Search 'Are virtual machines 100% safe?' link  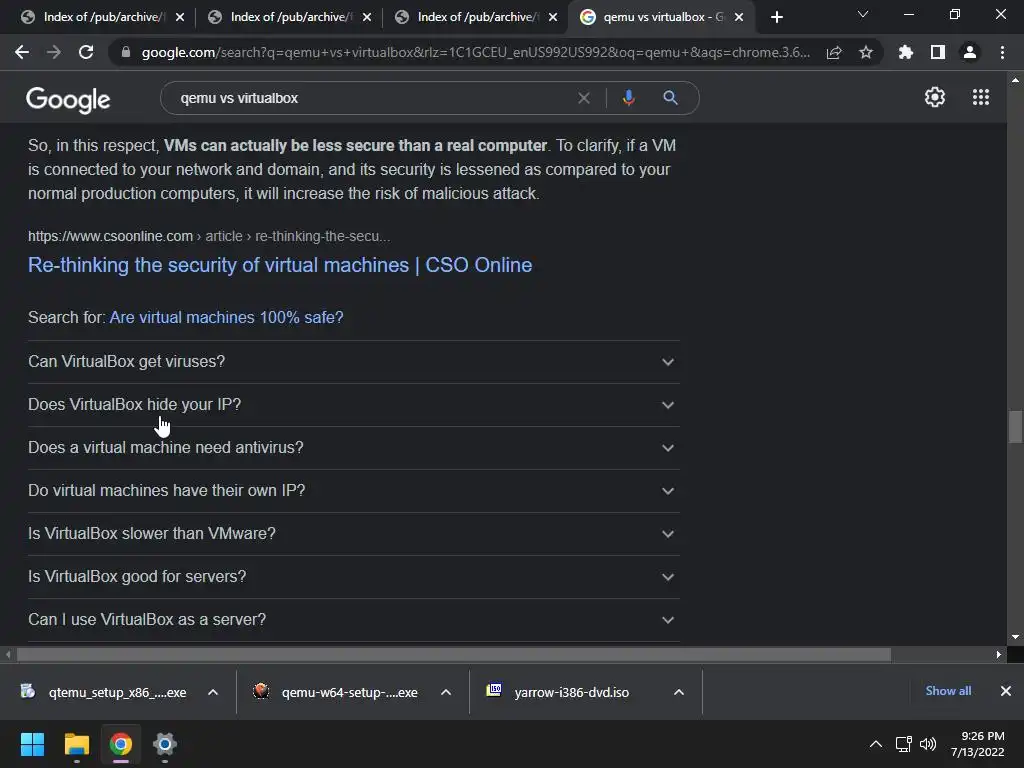(226, 317)
